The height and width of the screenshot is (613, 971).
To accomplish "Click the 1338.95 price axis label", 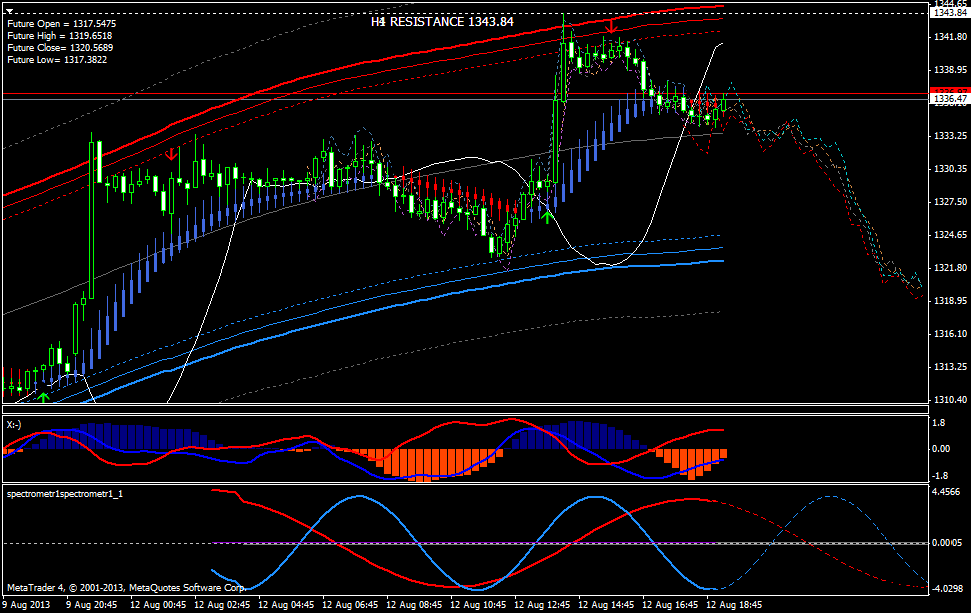I will tap(950, 69).
